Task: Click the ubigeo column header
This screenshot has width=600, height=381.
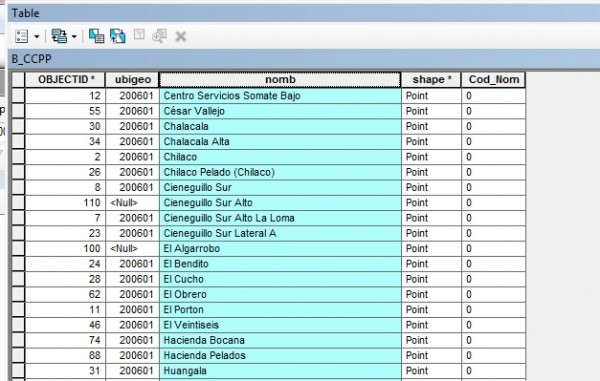Action: tap(132, 80)
